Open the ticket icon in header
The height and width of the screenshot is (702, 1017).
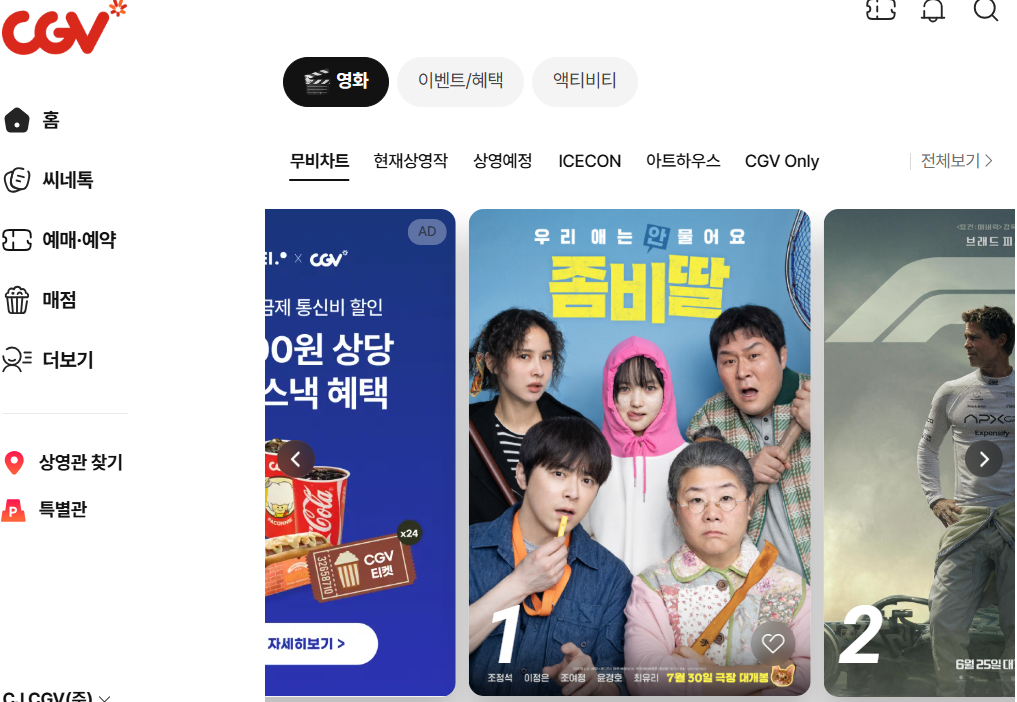[x=880, y=10]
